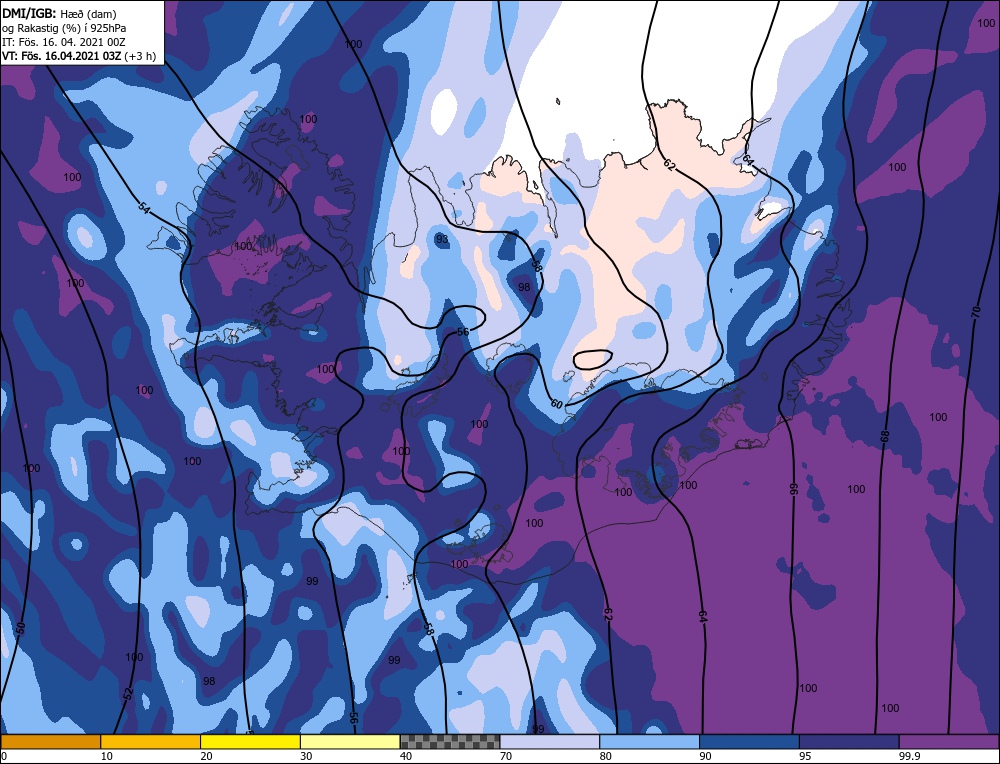Click the dark navy 95–99.9 legend swatch
Viewport: 1000px width, 764px height.
point(849,741)
